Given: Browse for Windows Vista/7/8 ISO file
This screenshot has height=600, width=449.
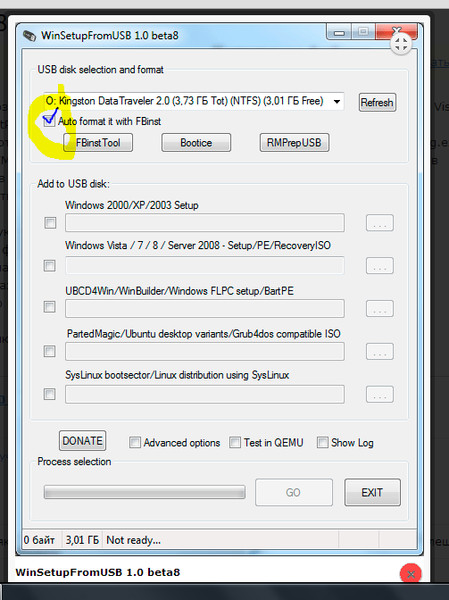Looking at the screenshot, I should [x=380, y=266].
